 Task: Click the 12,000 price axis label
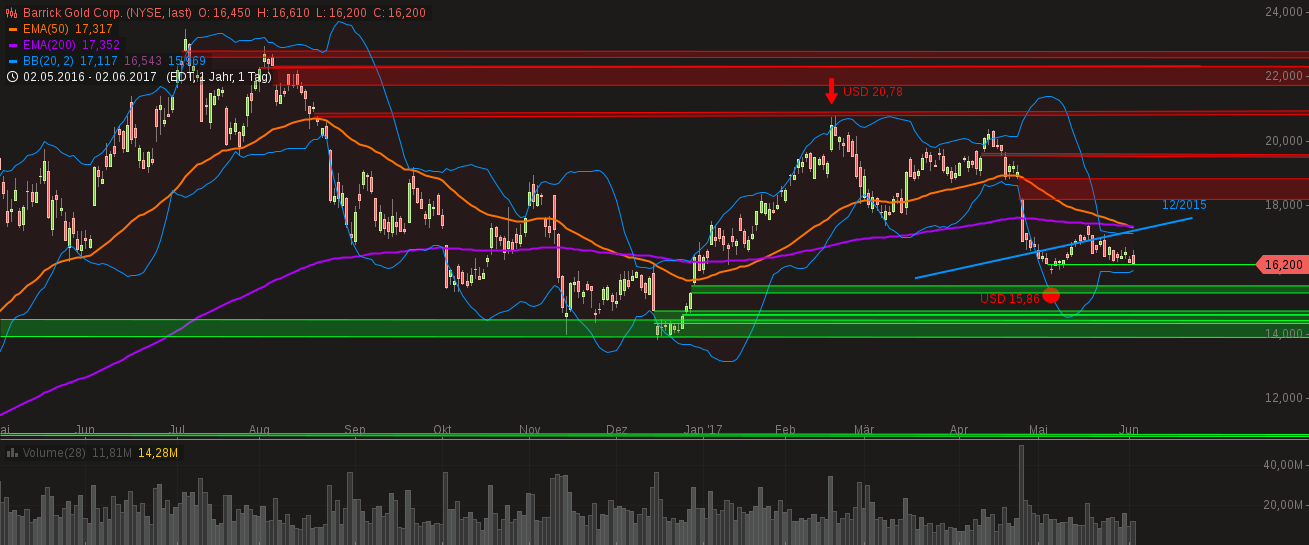click(1285, 398)
